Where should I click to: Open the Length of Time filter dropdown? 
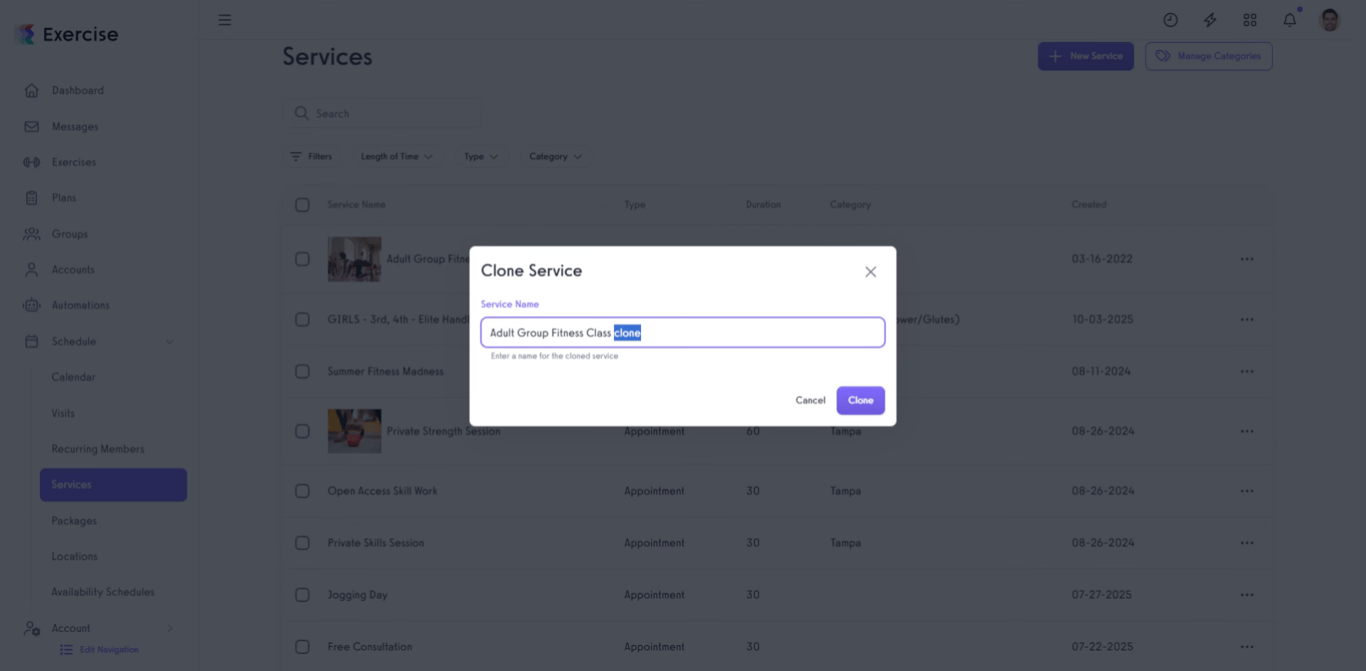point(397,156)
